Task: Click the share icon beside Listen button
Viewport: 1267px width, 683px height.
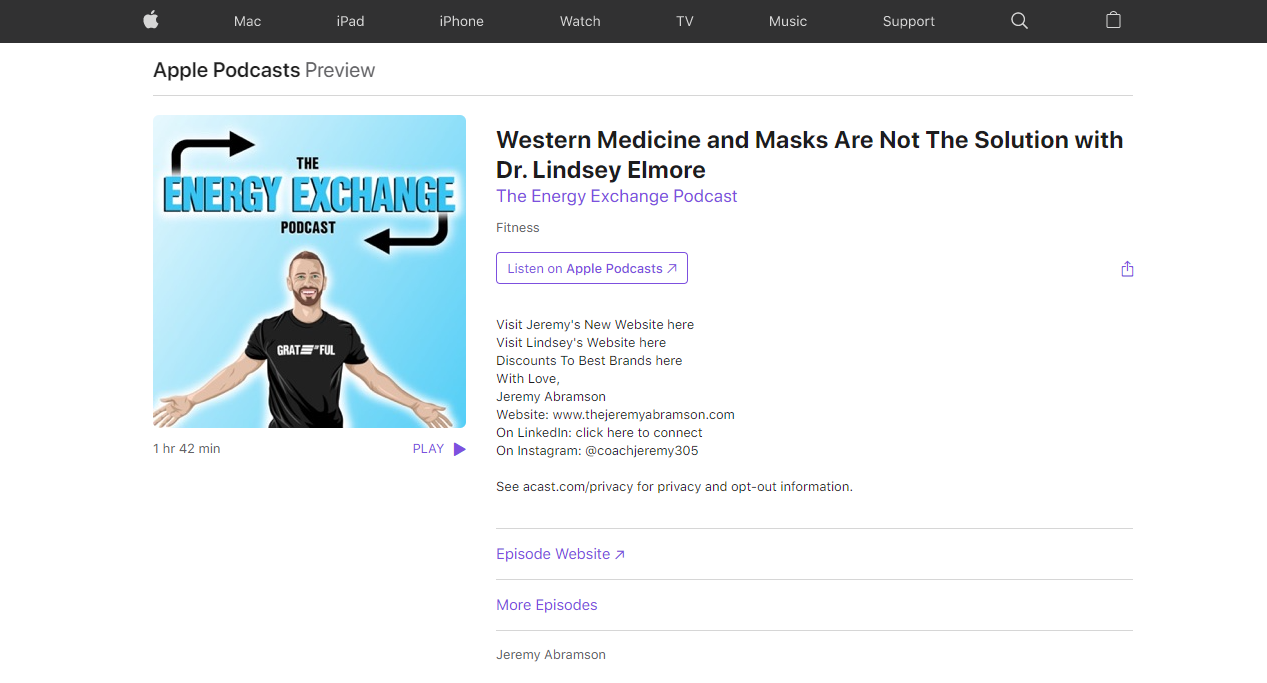Action: click(1127, 269)
